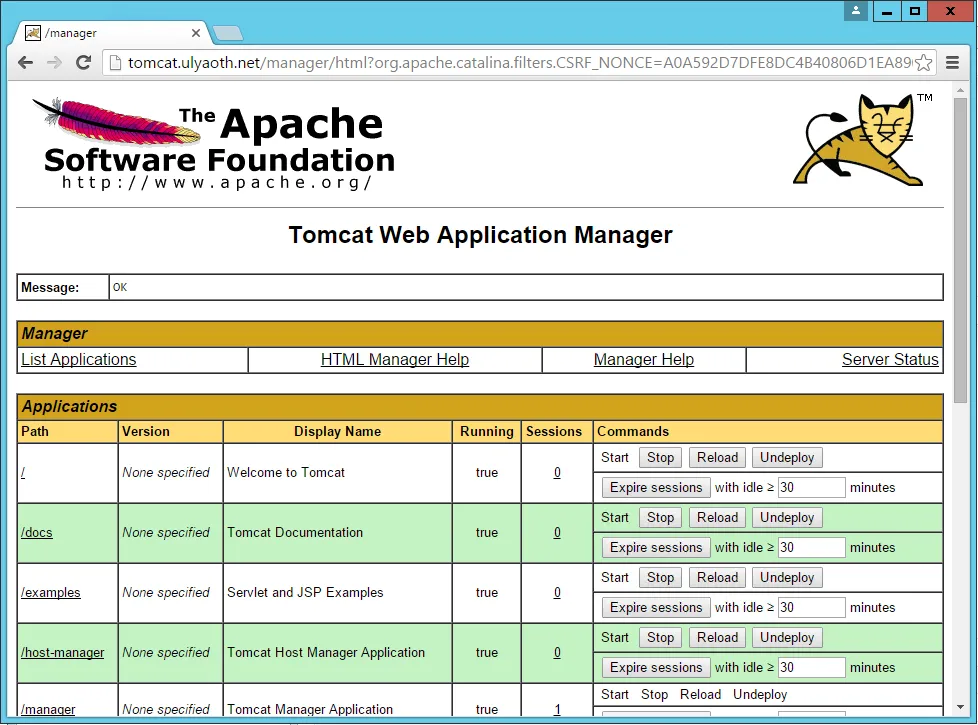The width and height of the screenshot is (978, 725).
Task: Go to Server Status page
Action: (889, 360)
